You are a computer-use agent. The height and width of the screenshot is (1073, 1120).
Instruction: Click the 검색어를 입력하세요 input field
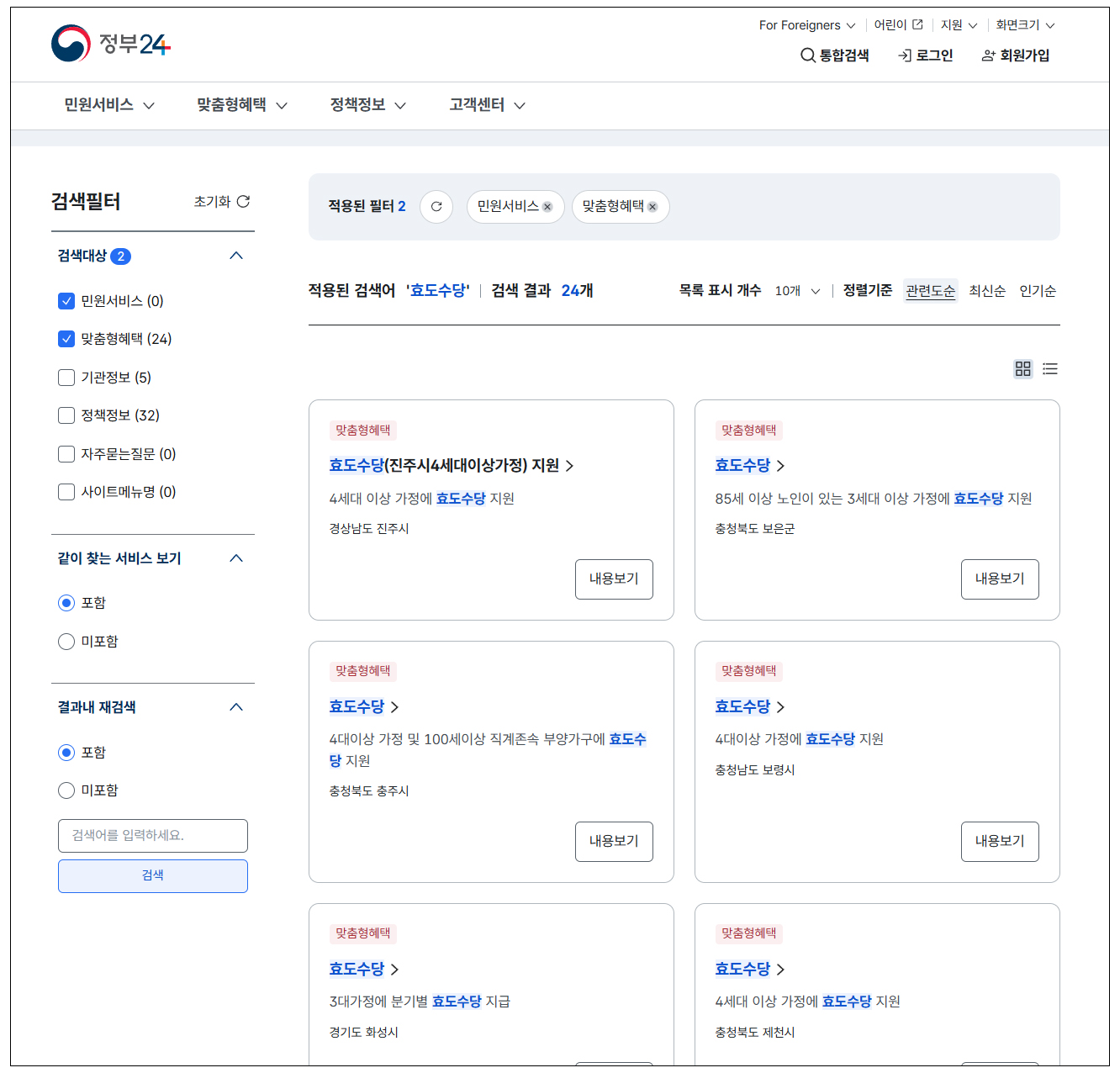tap(152, 836)
